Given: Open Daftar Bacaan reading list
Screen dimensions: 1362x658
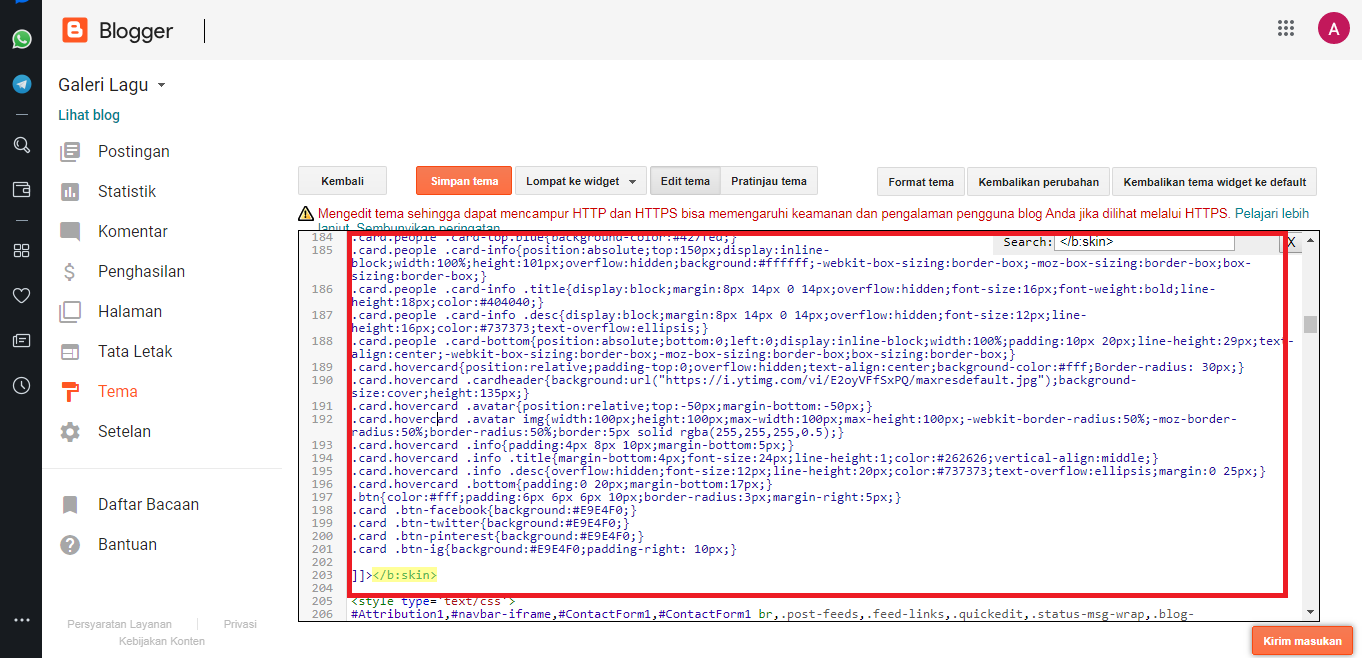Looking at the screenshot, I should click(x=148, y=505).
